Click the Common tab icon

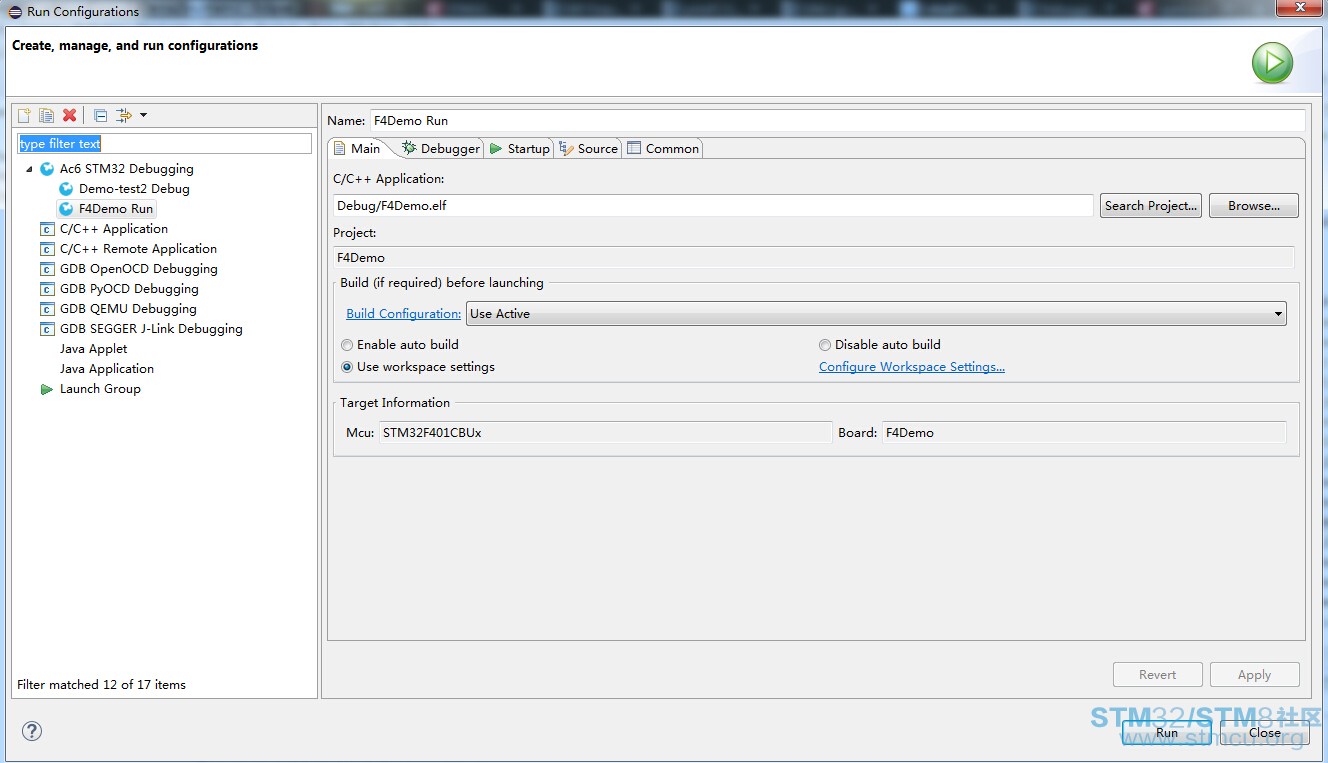tap(634, 148)
